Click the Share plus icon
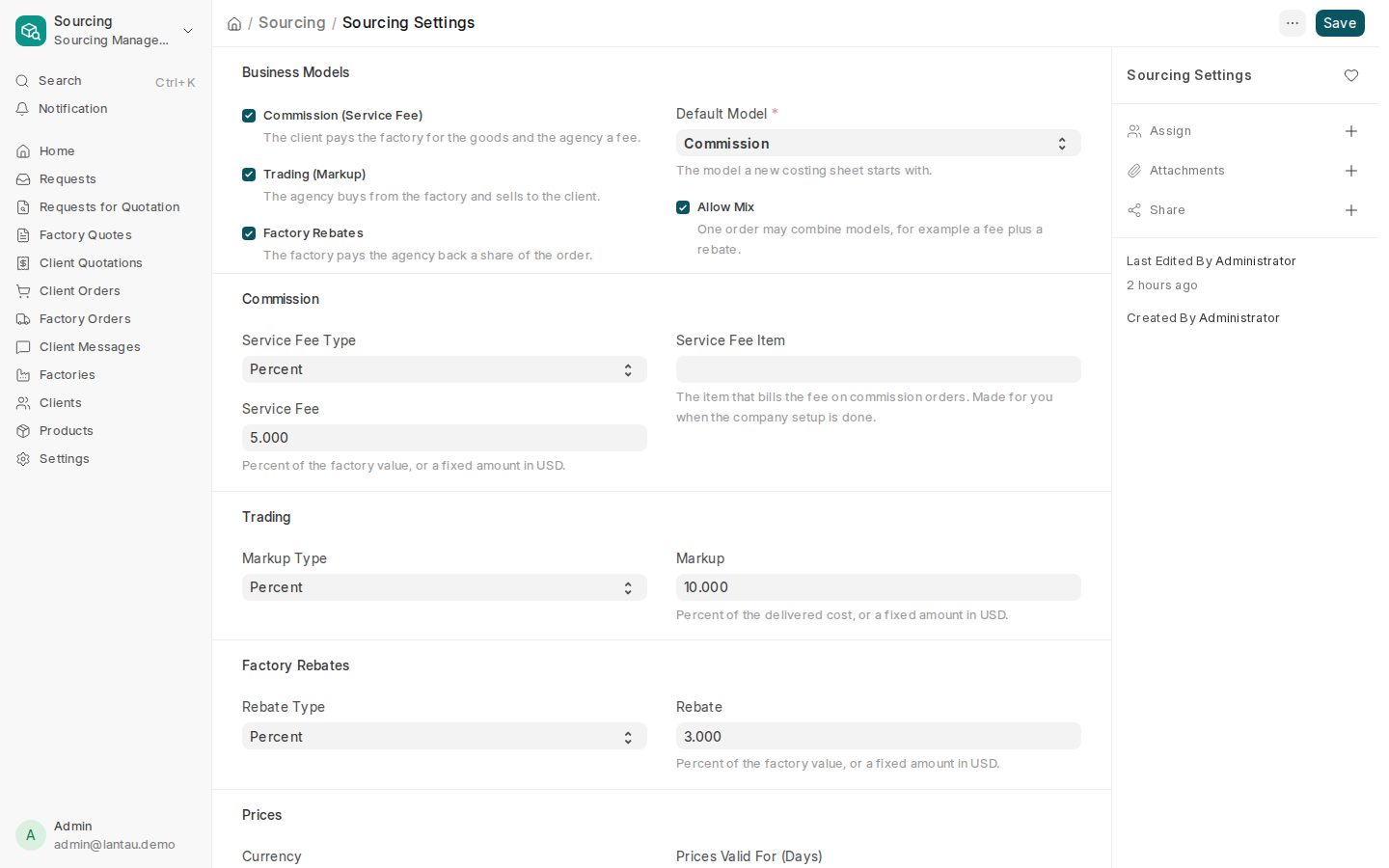1389x868 pixels. (x=1351, y=210)
